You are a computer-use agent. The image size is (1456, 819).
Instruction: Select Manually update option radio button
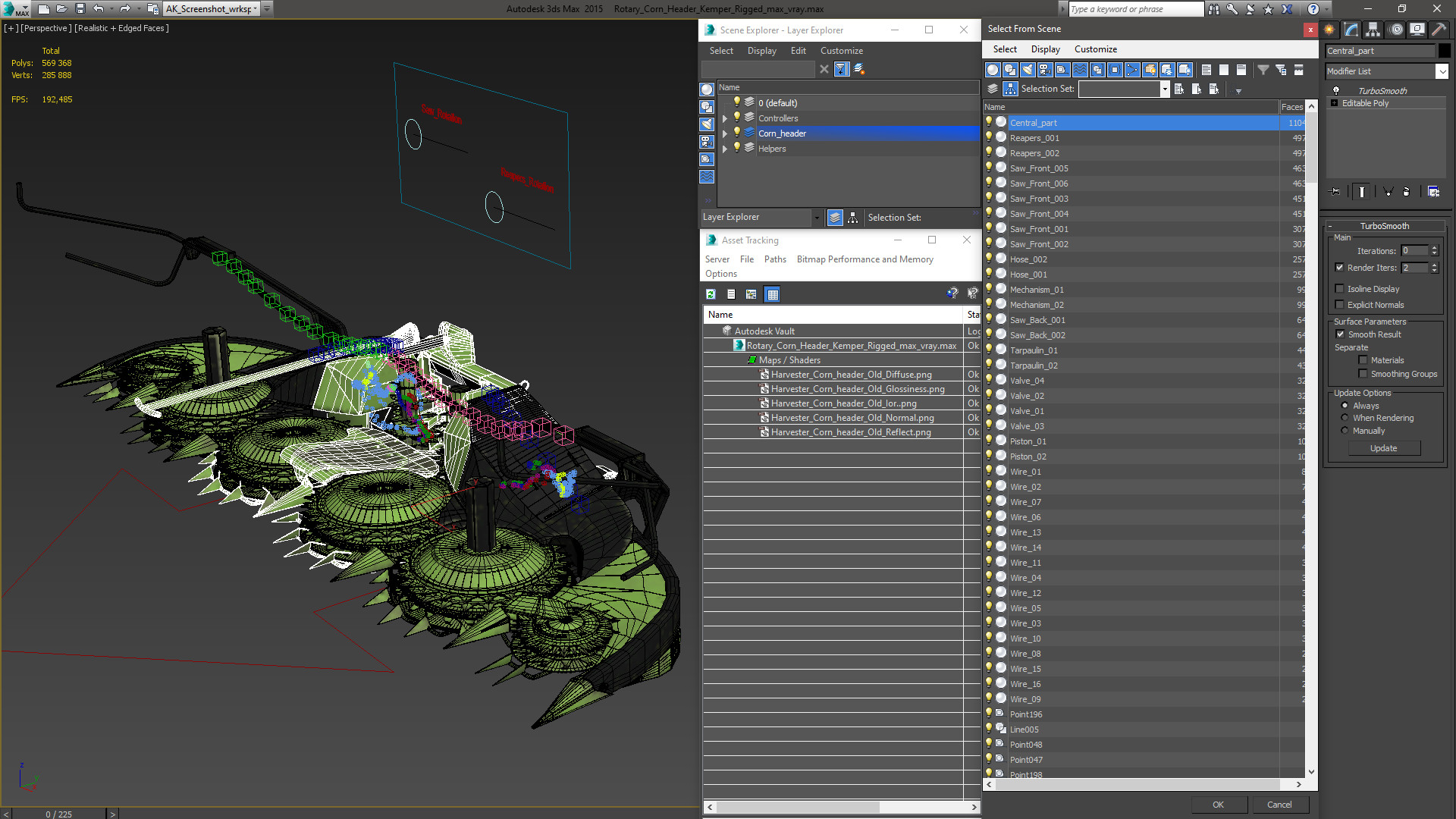click(x=1345, y=431)
